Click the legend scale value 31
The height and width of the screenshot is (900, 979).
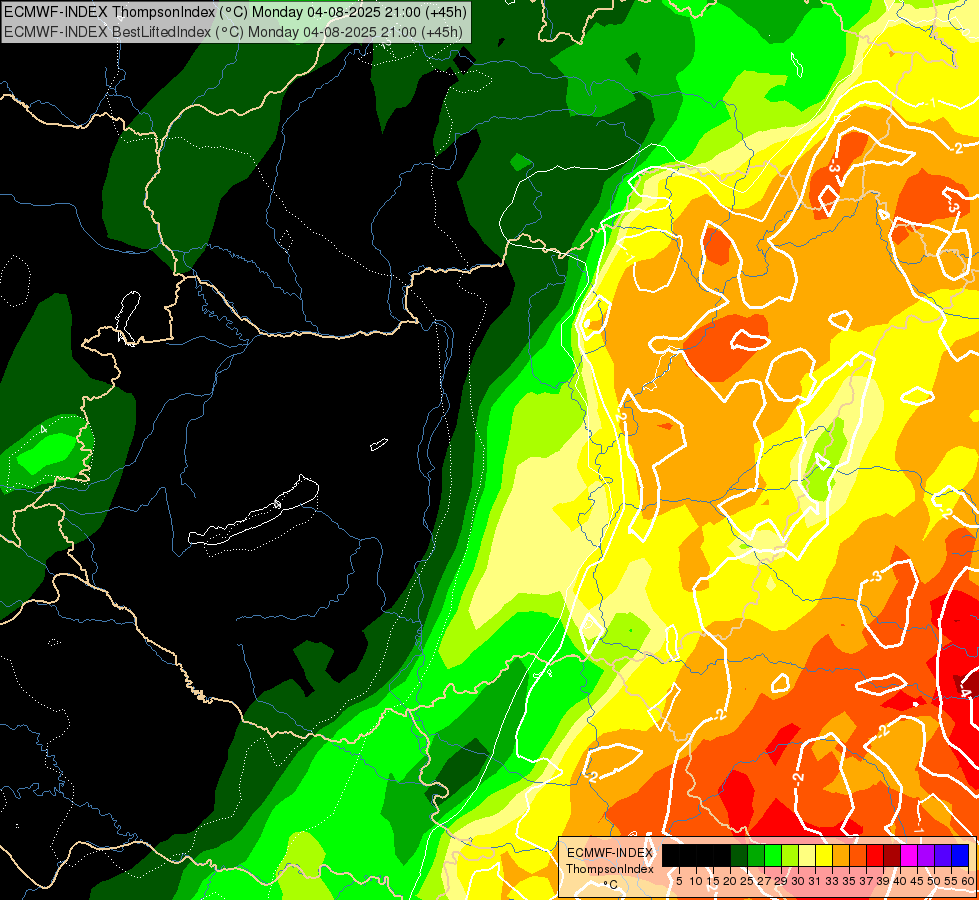815,881
